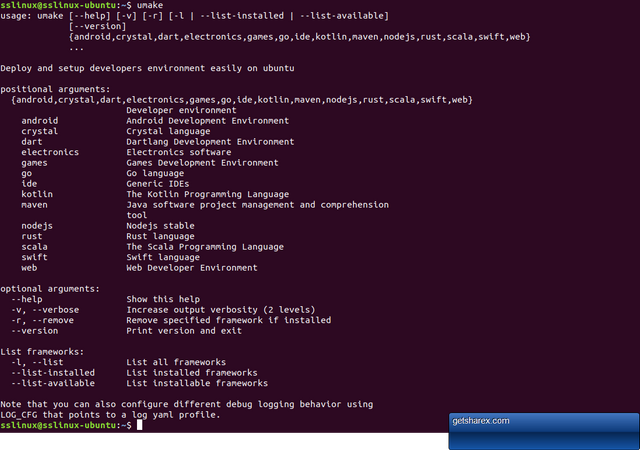Click the heading 'optional arguments:'

[x=50, y=289]
